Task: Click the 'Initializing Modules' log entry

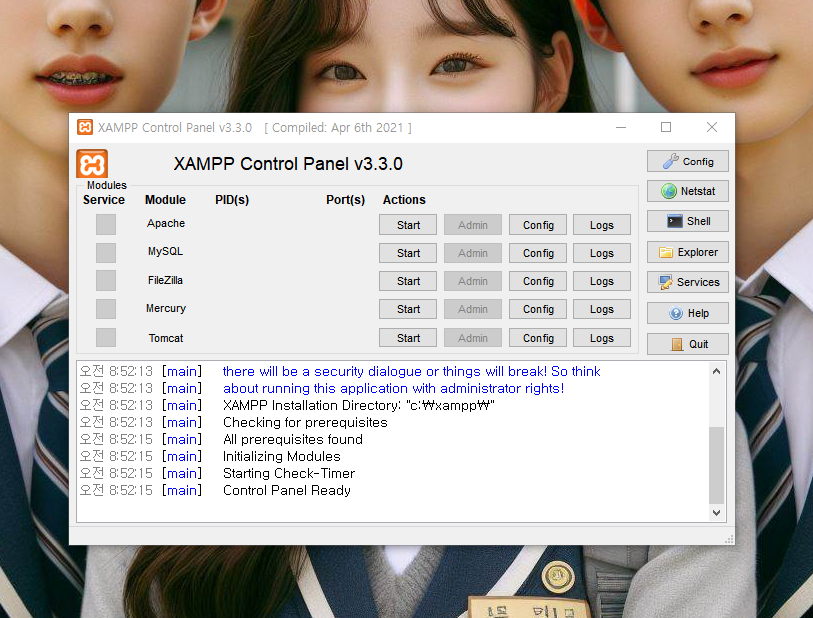Action: 282,456
